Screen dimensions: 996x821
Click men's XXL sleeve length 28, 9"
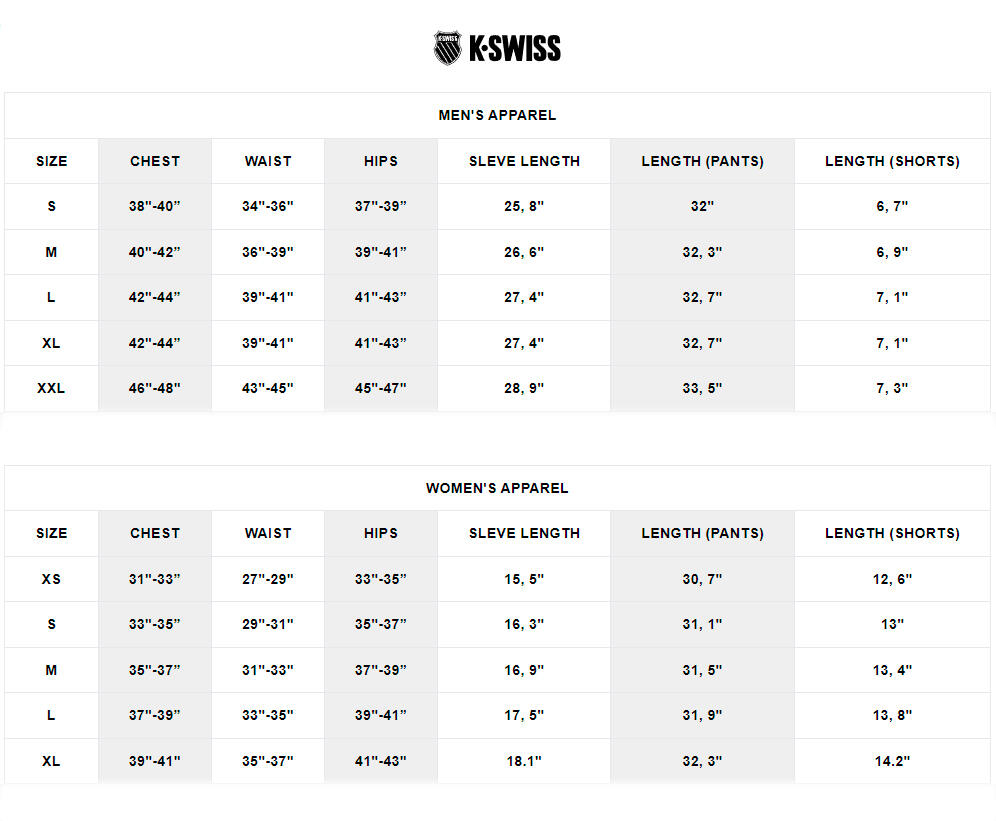click(524, 388)
